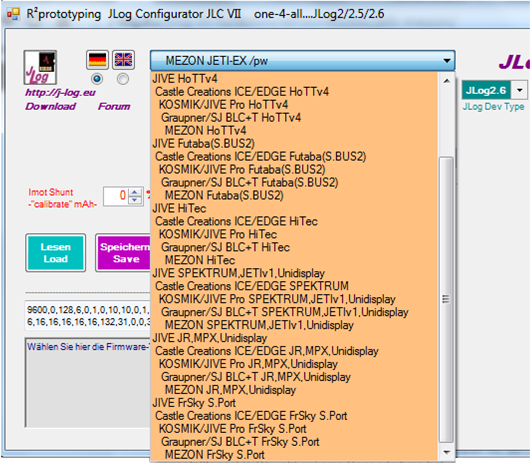Select Castle Creations ICE/EDGE Futaba(S.BUS2)

tap(294, 156)
